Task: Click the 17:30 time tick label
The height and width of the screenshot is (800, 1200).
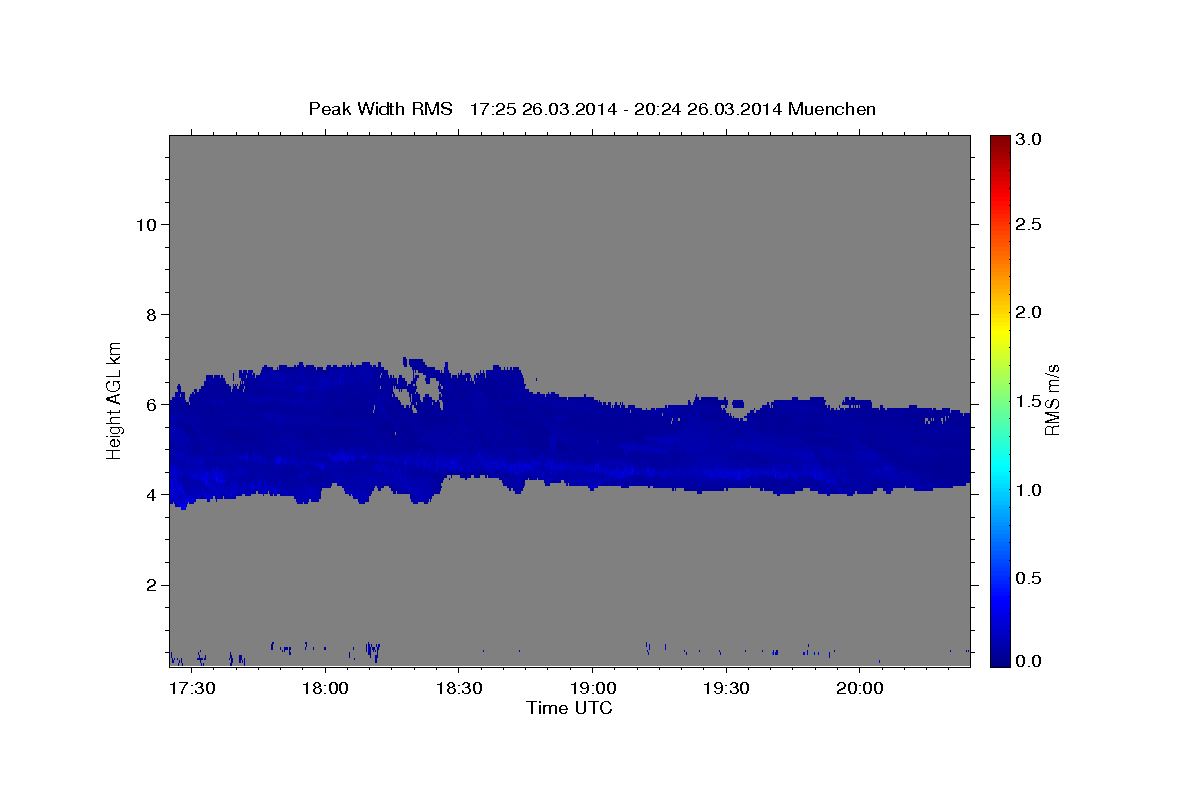Action: [191, 689]
